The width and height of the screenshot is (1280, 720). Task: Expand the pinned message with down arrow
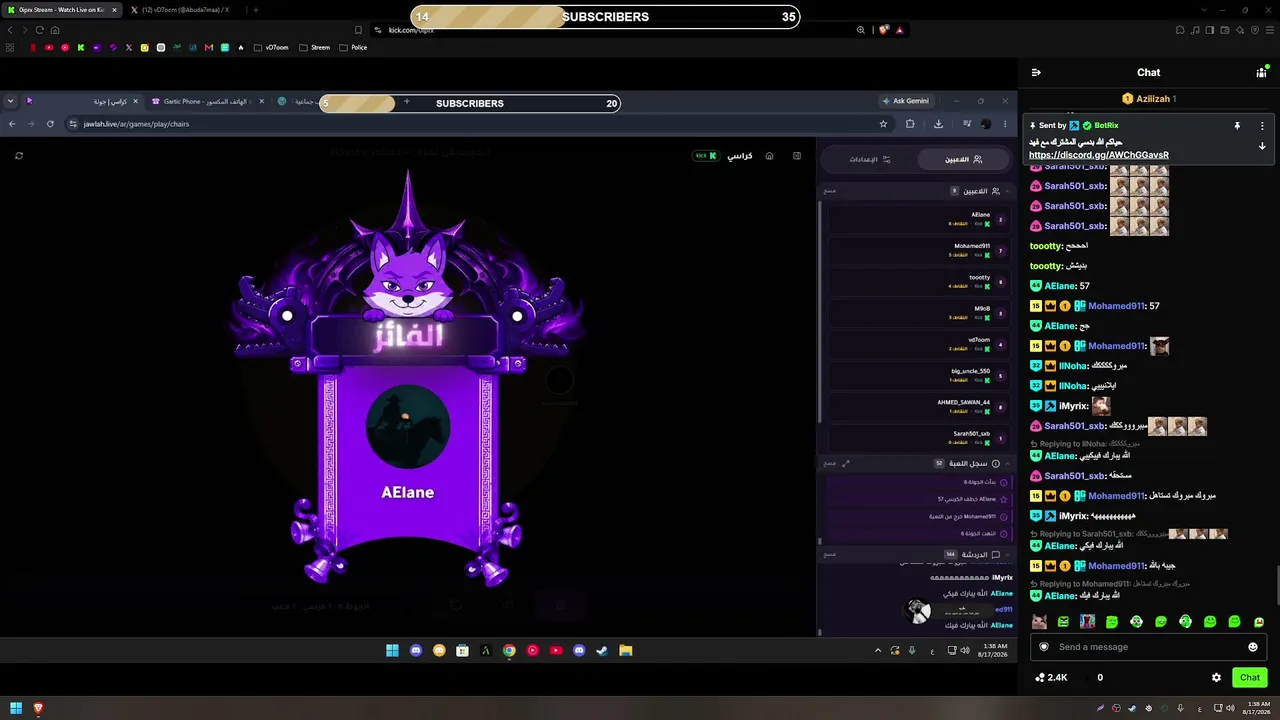1262,146
